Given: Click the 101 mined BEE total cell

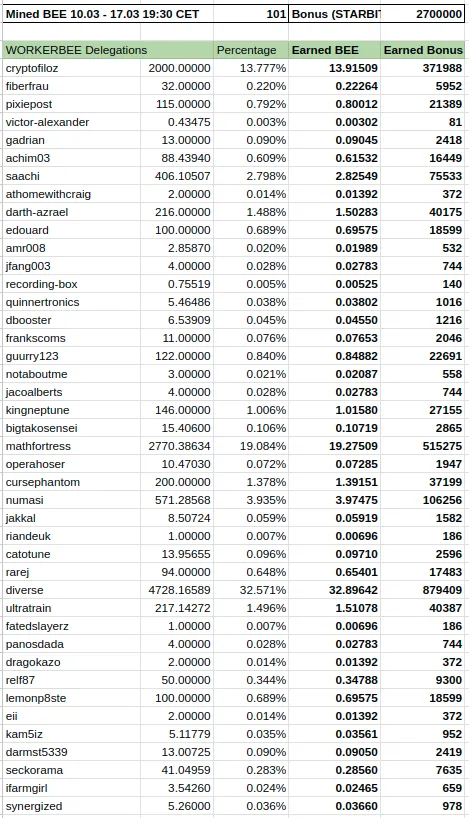Looking at the screenshot, I should click(x=251, y=14).
